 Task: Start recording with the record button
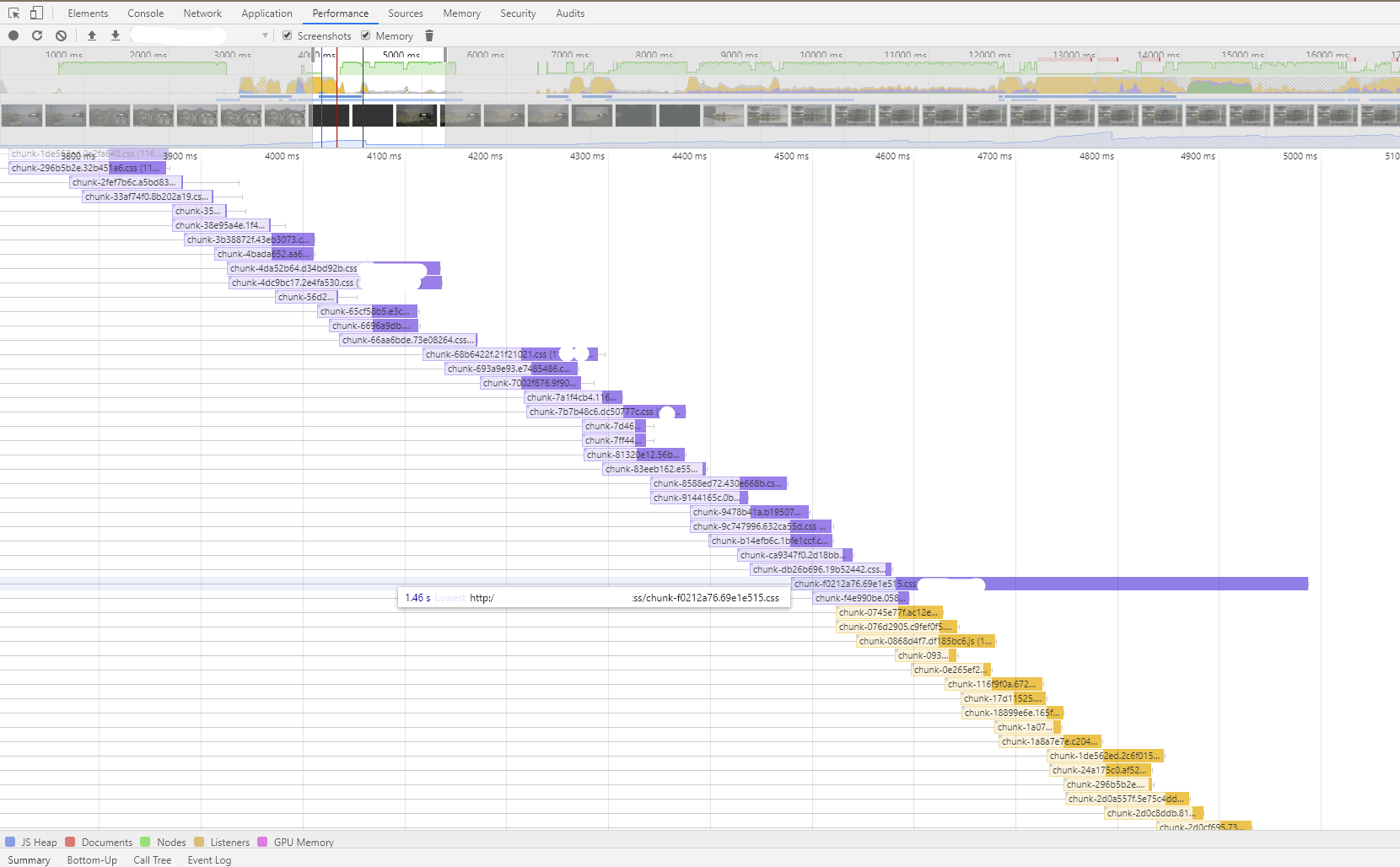13,35
